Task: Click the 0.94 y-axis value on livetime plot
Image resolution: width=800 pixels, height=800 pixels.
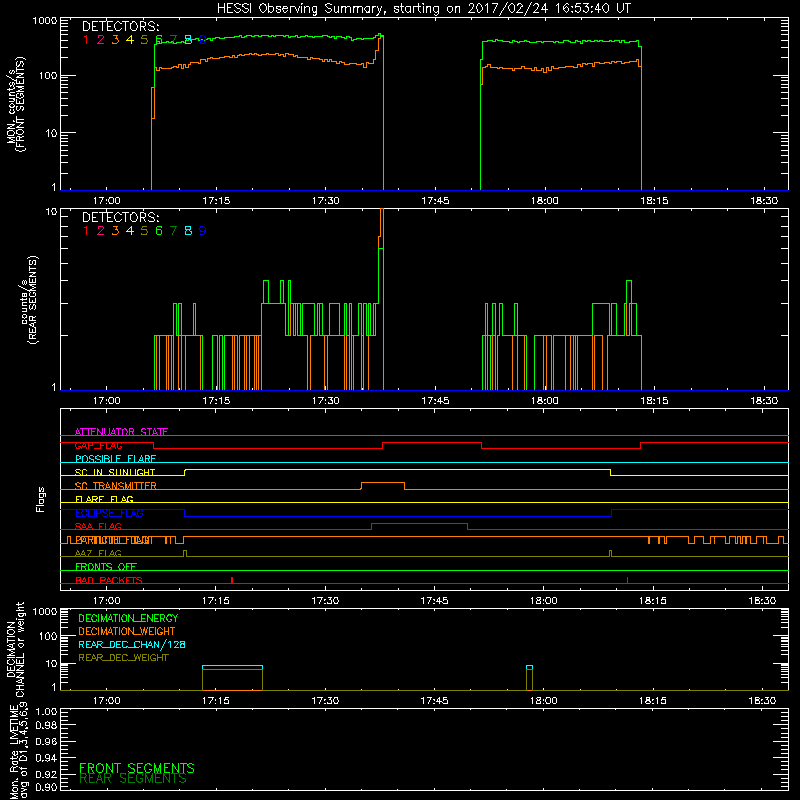Action: coord(46,757)
